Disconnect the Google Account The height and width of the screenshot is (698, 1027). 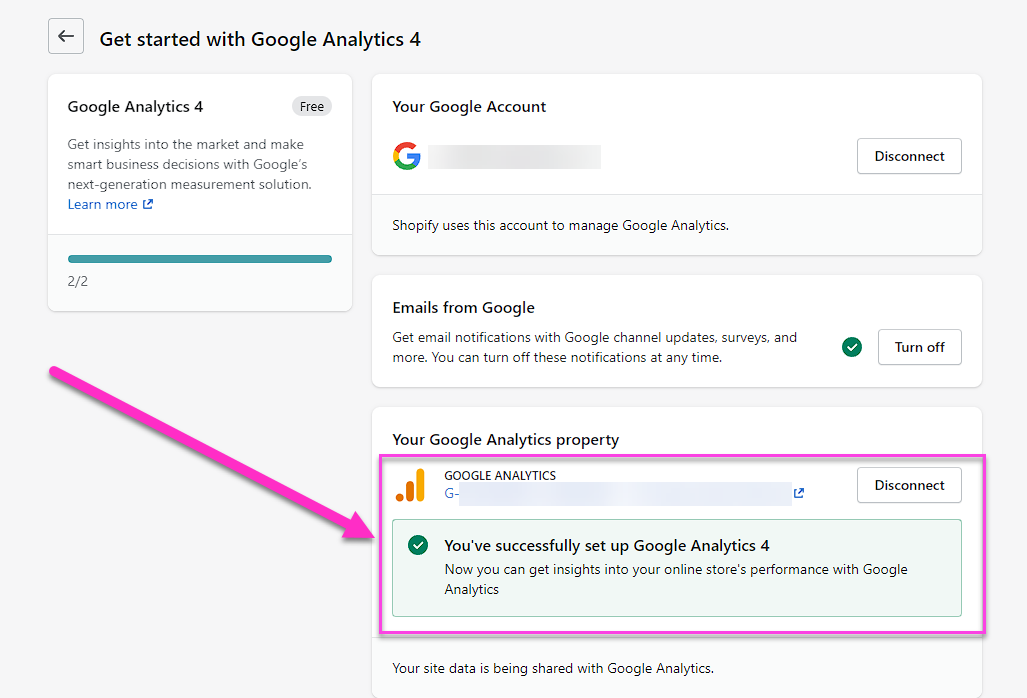(909, 156)
